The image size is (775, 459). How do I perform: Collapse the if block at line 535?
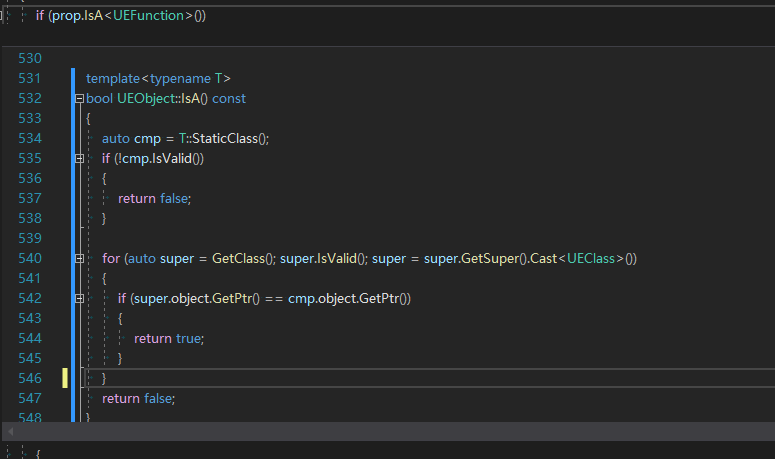79,159
